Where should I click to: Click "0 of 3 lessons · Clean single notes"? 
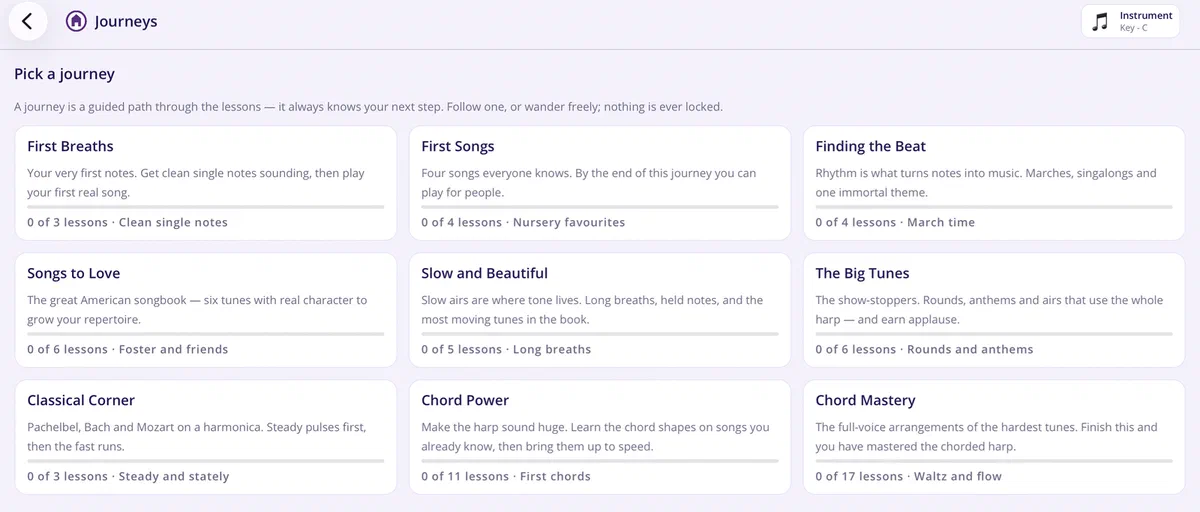(127, 222)
